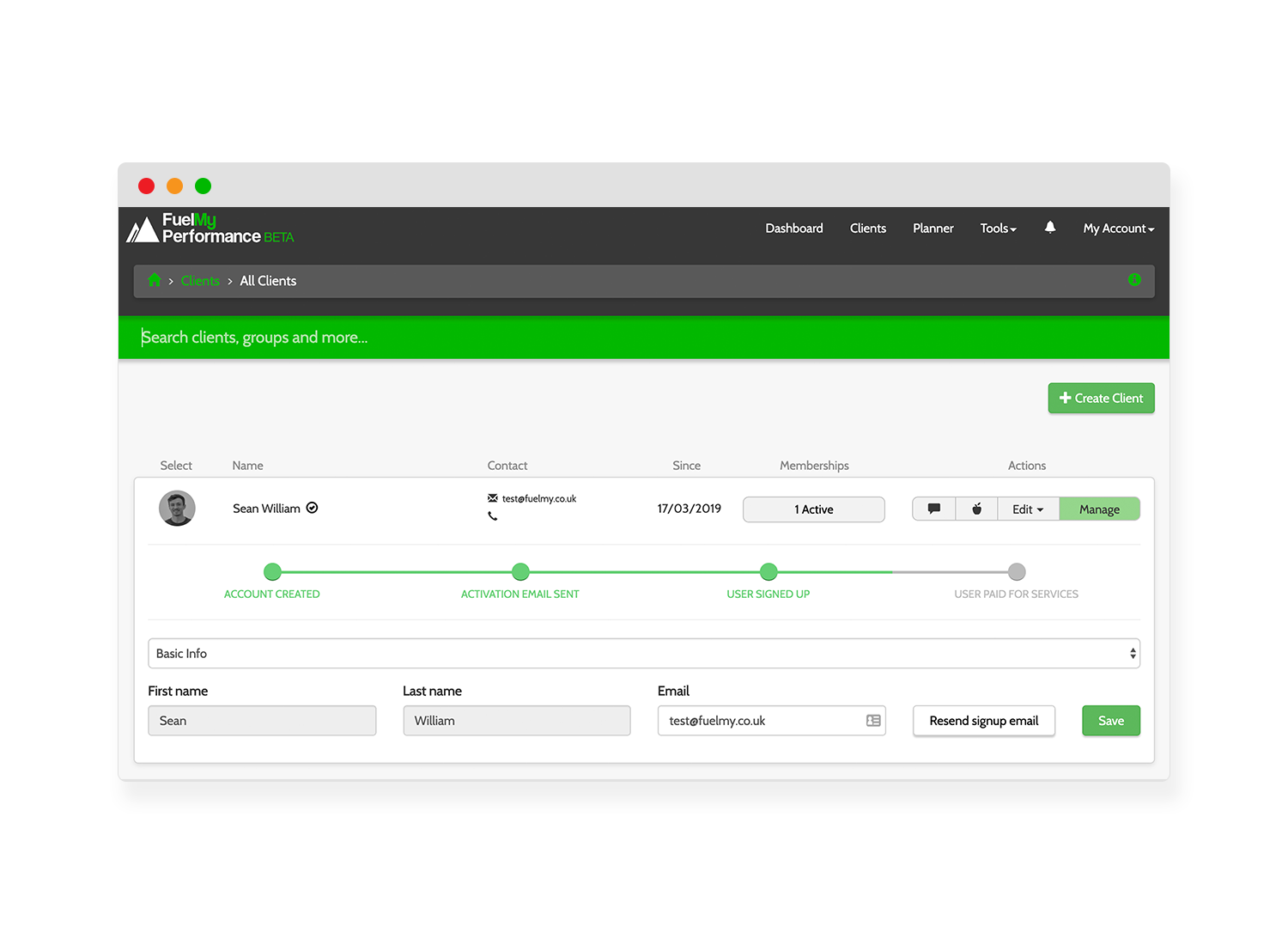Click the phone icon in Contact column
The image size is (1288, 945).
tap(493, 516)
